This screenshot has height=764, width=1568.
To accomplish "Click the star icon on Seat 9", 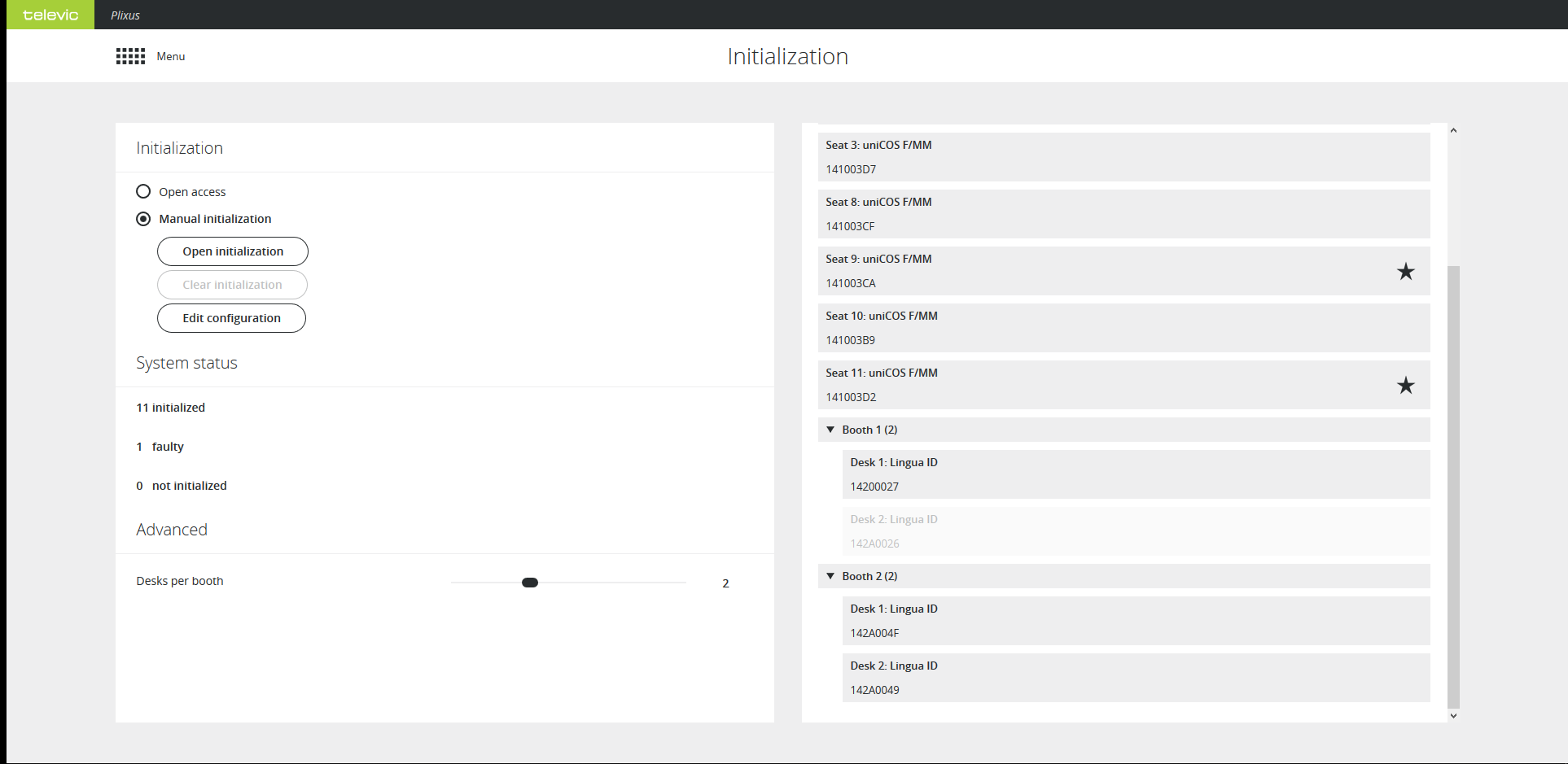I will tap(1405, 272).
